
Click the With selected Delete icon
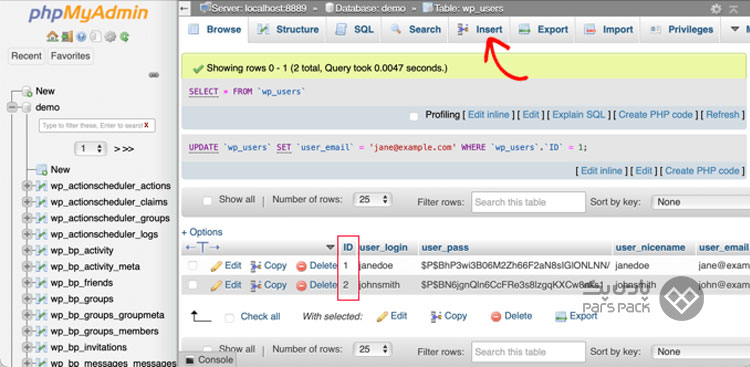click(x=496, y=316)
